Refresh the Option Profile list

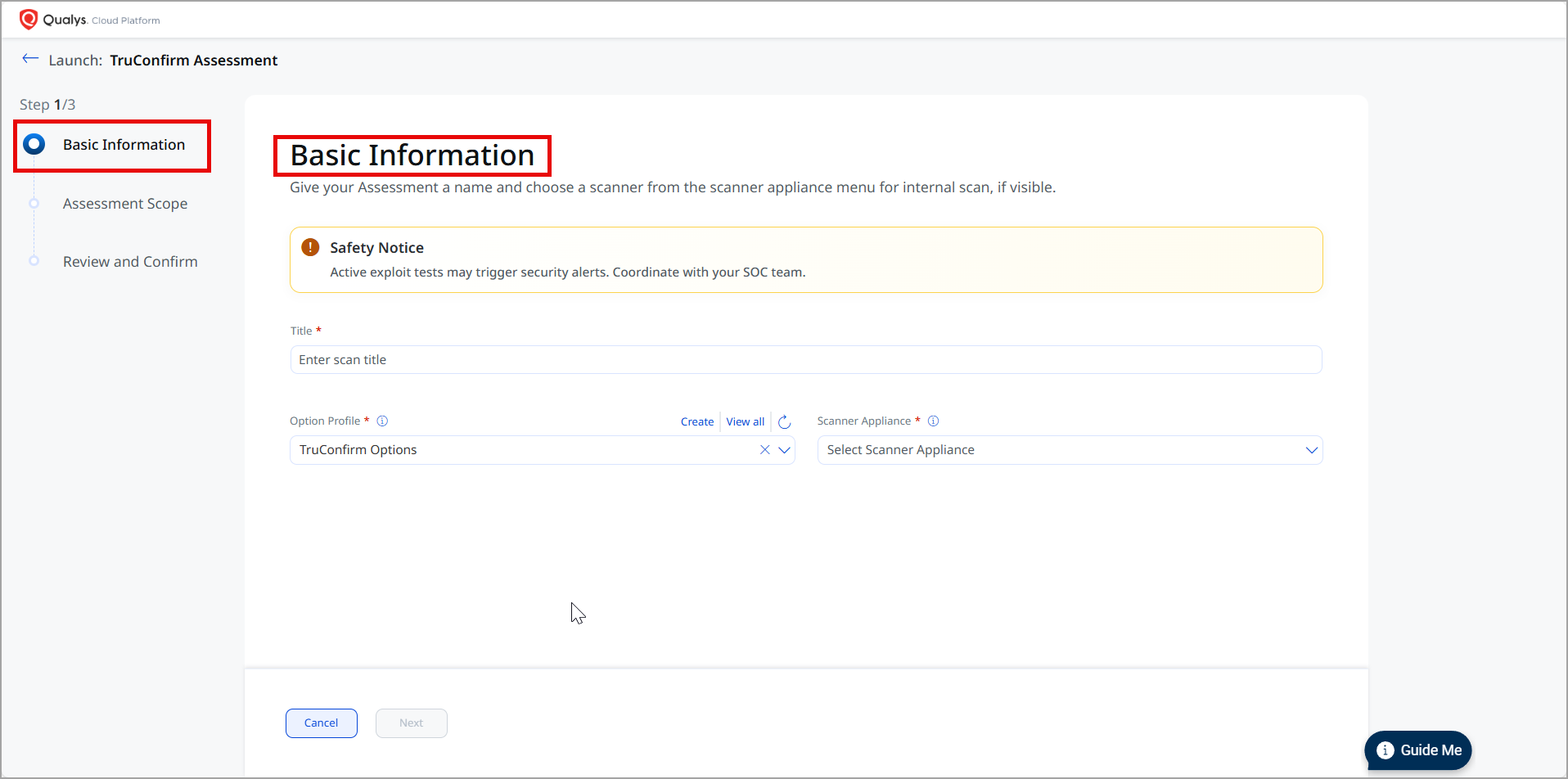784,422
